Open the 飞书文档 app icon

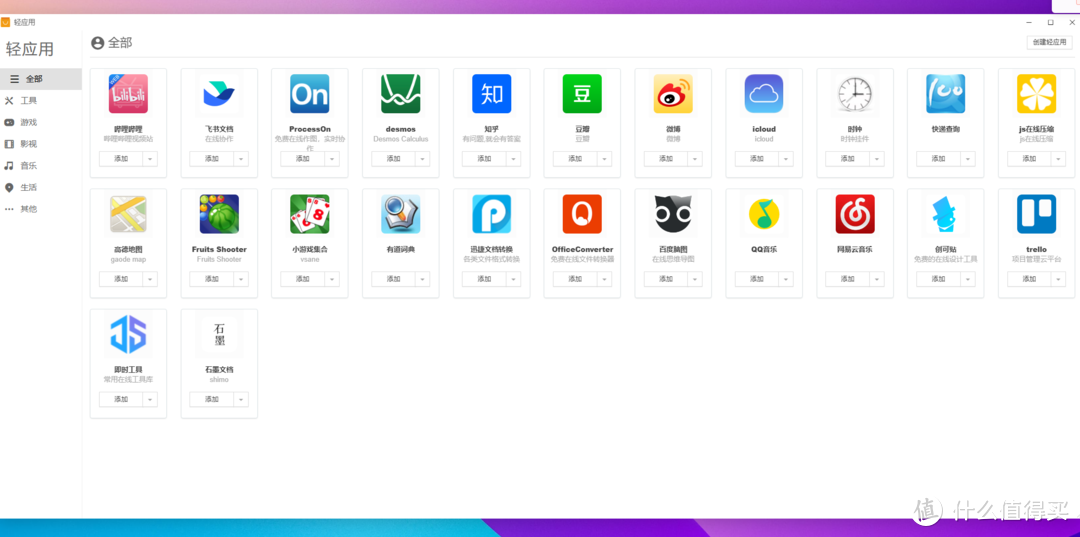[x=219, y=94]
